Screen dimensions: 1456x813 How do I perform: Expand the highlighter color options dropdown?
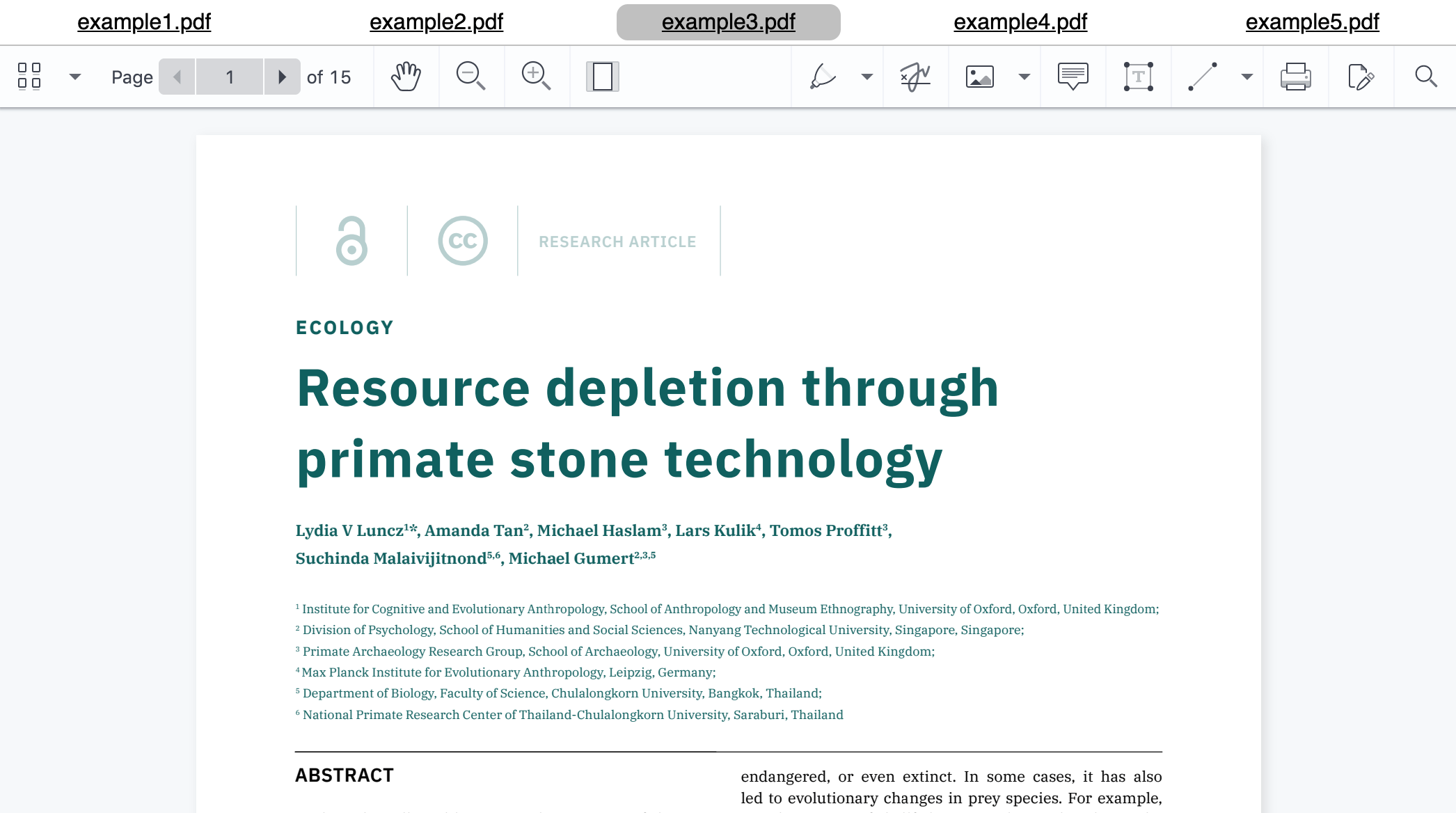point(867,77)
